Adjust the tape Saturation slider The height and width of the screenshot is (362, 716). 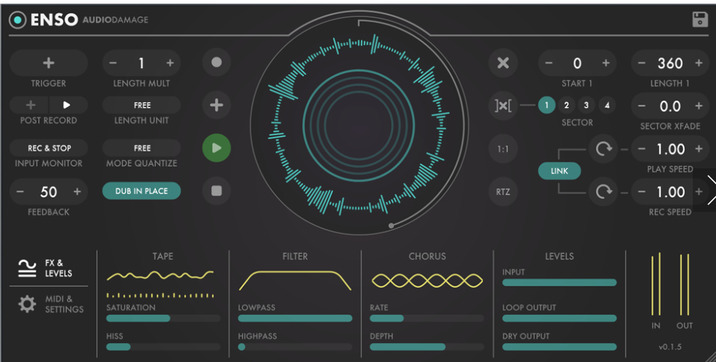[163, 318]
